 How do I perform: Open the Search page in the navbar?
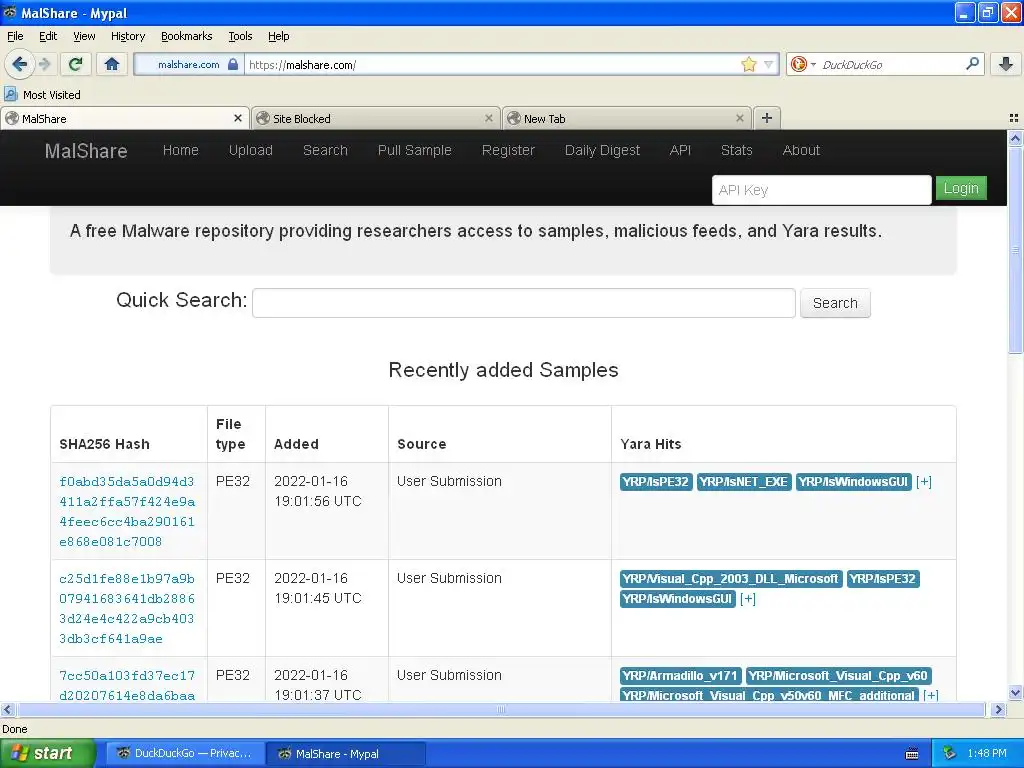(325, 150)
